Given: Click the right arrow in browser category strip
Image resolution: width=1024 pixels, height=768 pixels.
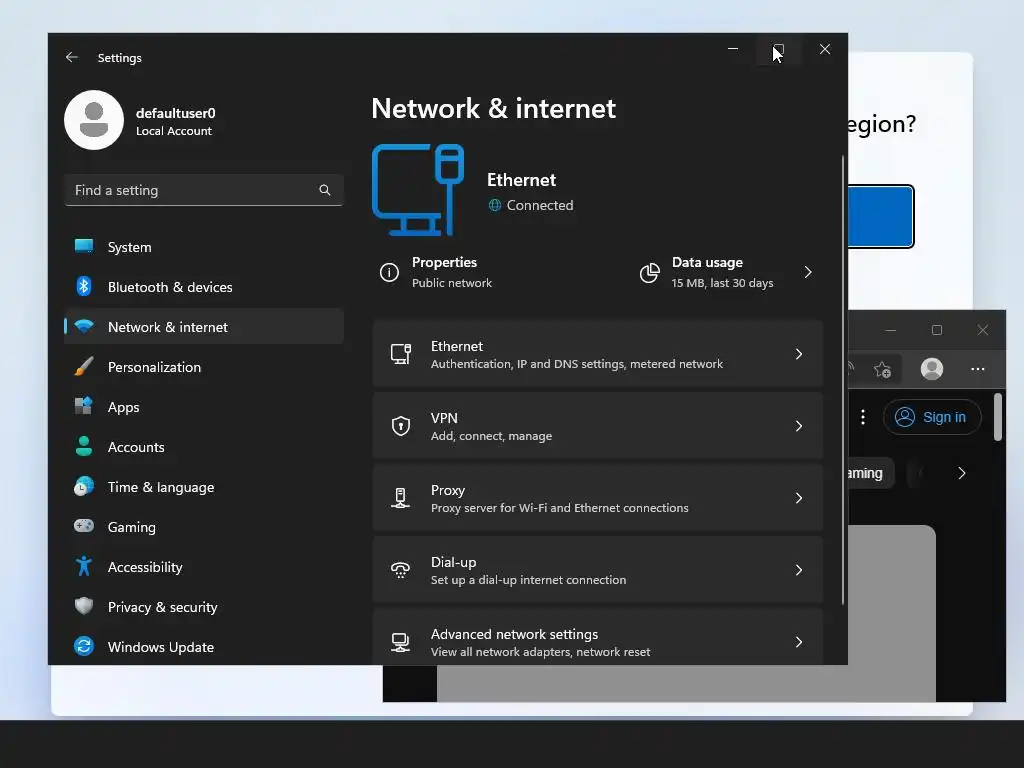Looking at the screenshot, I should (x=961, y=473).
